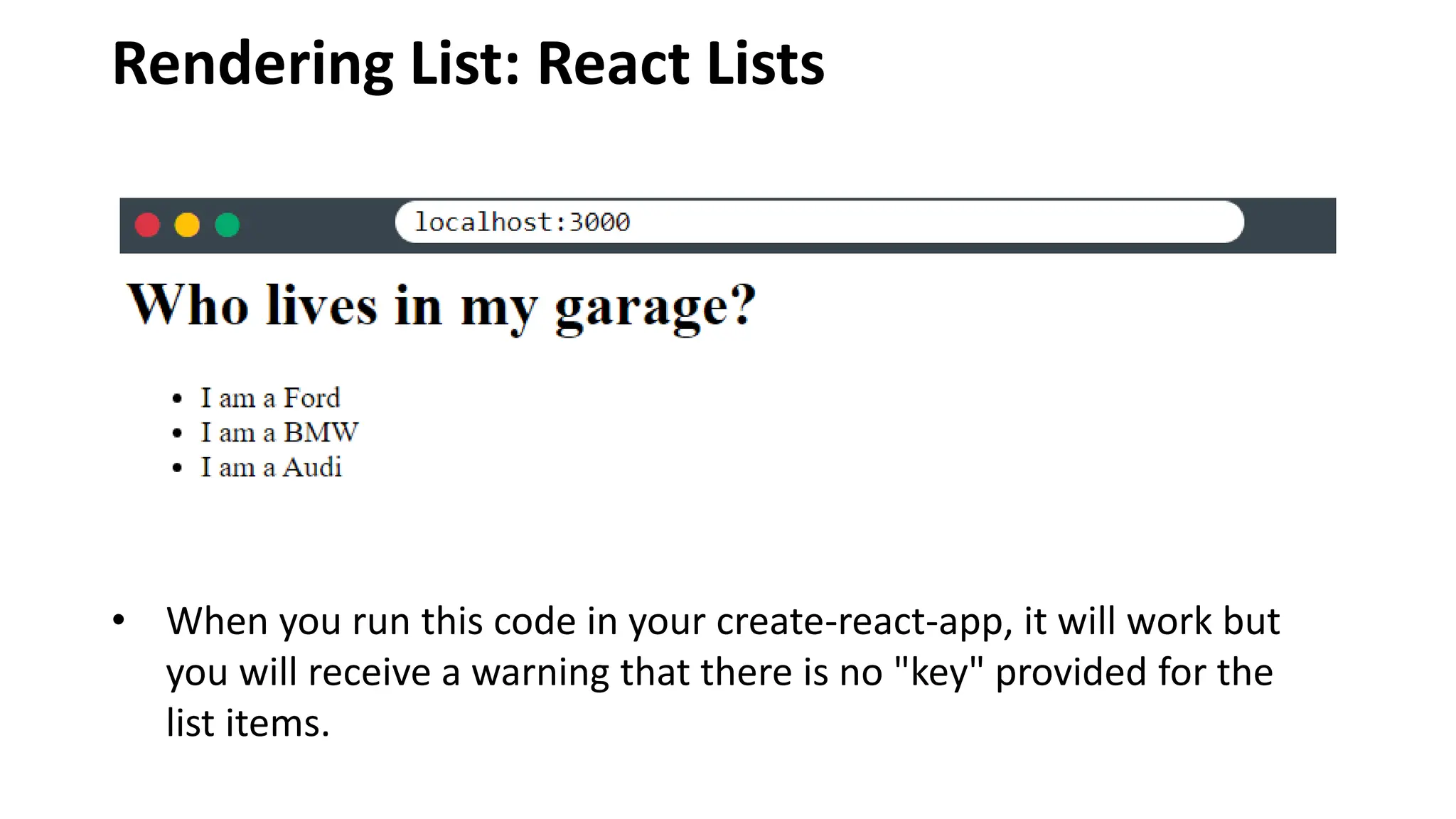1456x819 pixels.
Task: Select the list item 'I am a Audi'
Action: click(271, 467)
